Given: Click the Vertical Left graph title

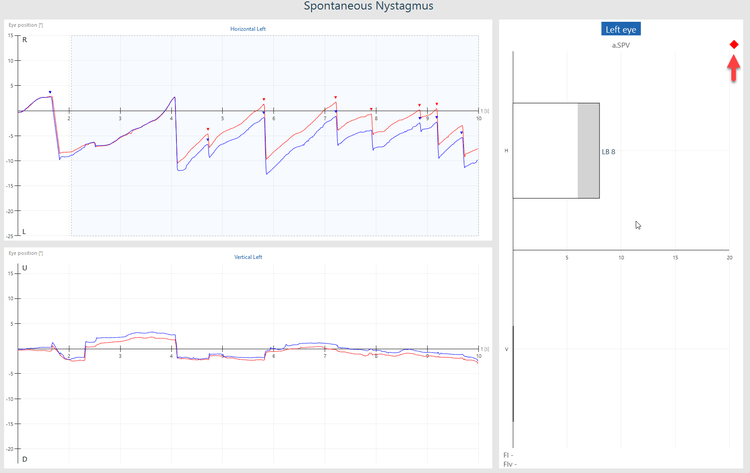Looking at the screenshot, I should tap(248, 257).
